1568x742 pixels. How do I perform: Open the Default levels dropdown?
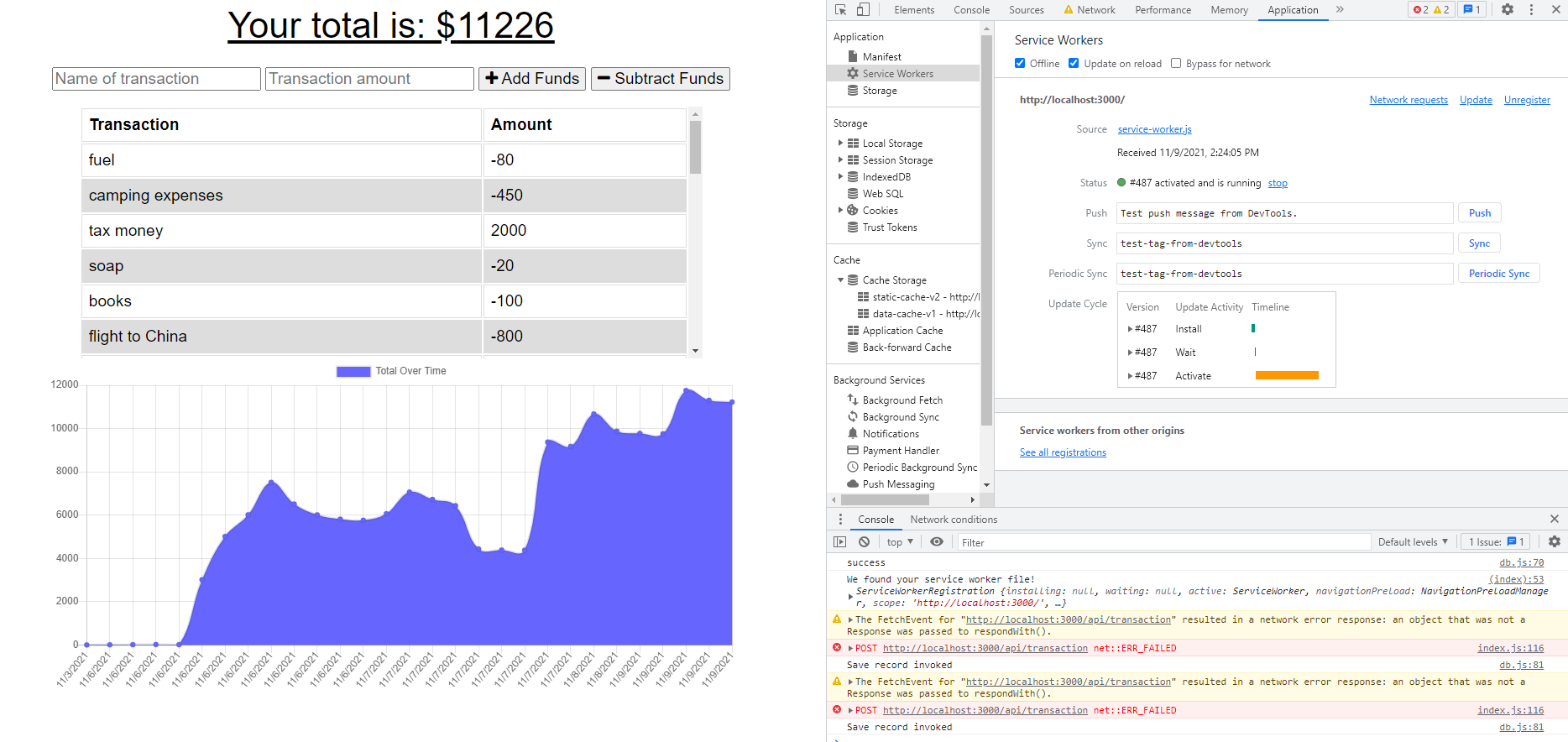tap(1413, 542)
